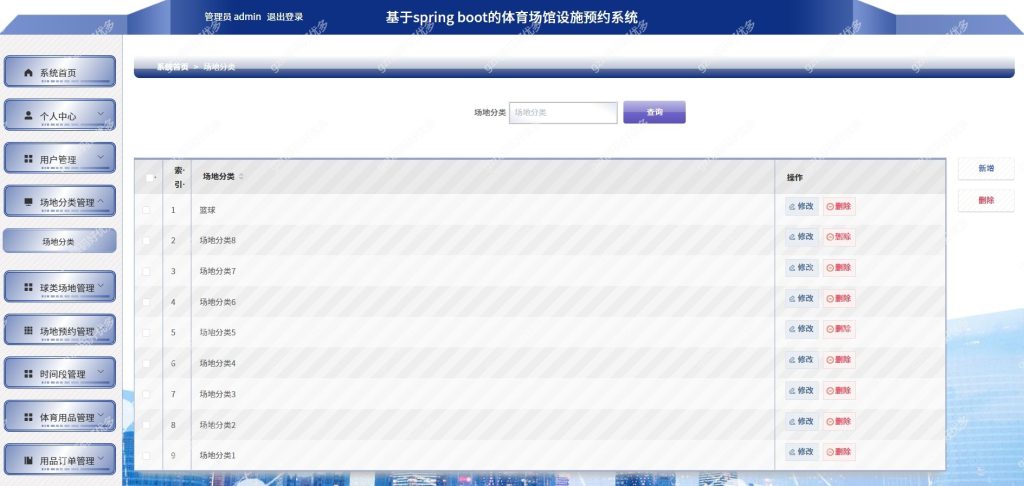Click the edit pencil icon in 场地分类6 row
This screenshot has width=1024, height=486.
(x=792, y=299)
